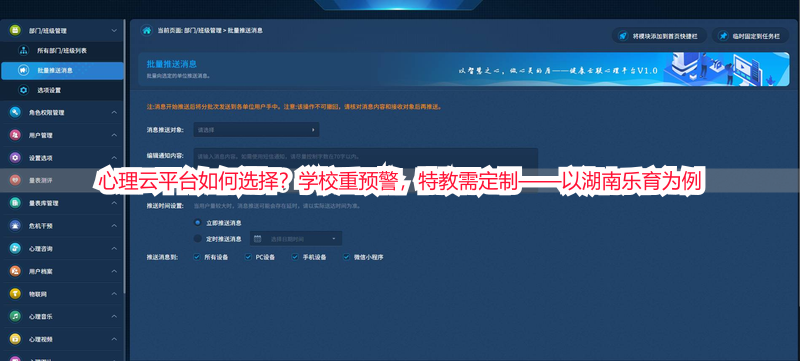The width and height of the screenshot is (800, 361).
Task: Click 临时固定到任务栏 button
Action: (x=750, y=36)
